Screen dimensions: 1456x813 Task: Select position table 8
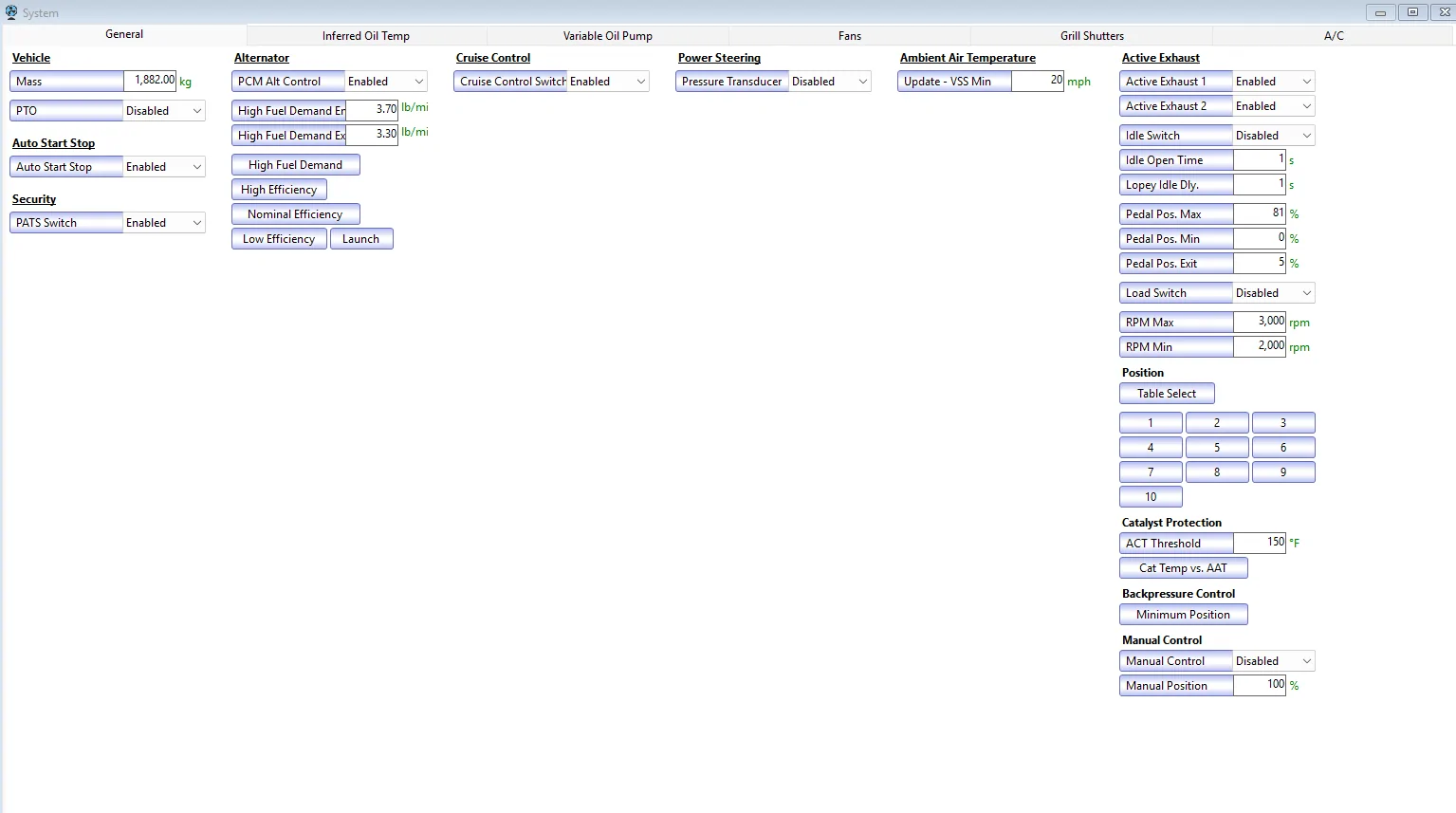(1217, 472)
